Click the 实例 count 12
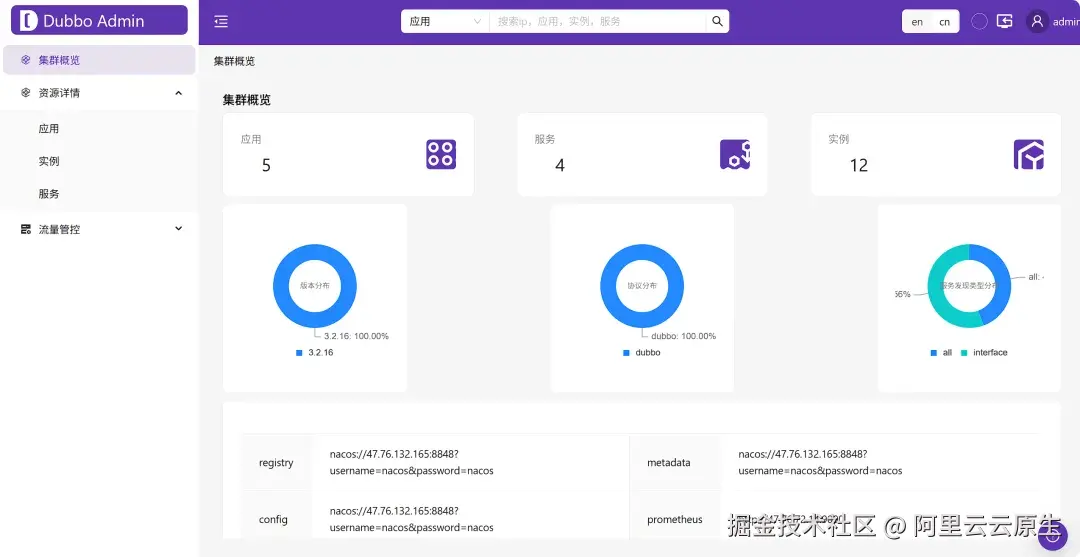The height and width of the screenshot is (557, 1080). pos(859,165)
